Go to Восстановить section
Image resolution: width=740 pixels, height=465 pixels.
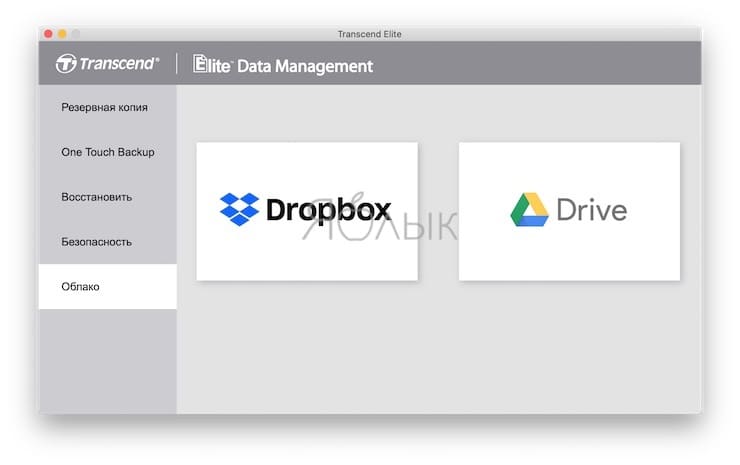click(108, 197)
